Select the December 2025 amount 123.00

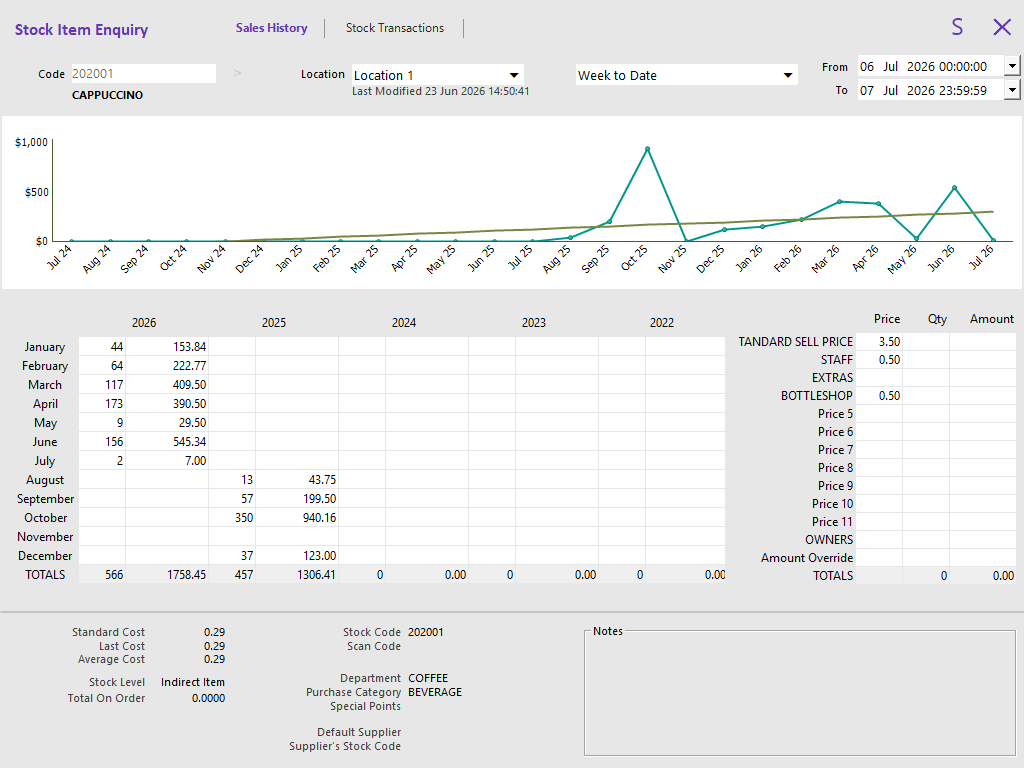297,556
